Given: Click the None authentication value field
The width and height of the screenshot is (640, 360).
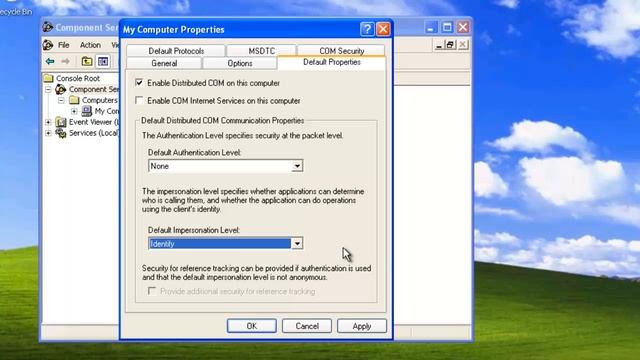Looking at the screenshot, I should (x=220, y=166).
